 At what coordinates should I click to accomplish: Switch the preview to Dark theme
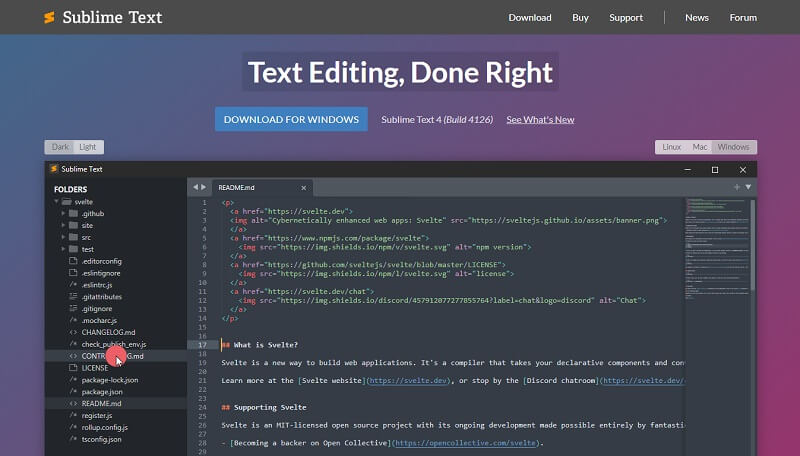click(60, 147)
